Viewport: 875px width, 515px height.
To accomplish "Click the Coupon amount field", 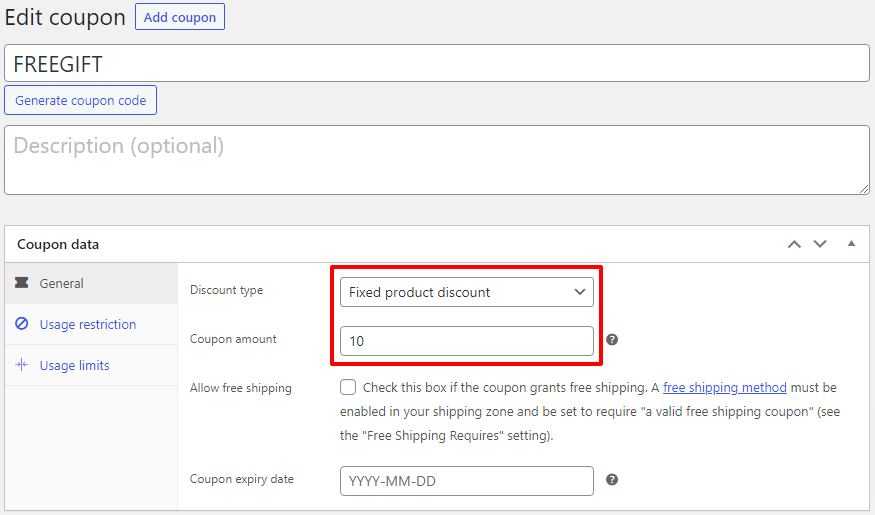I will tap(467, 341).
